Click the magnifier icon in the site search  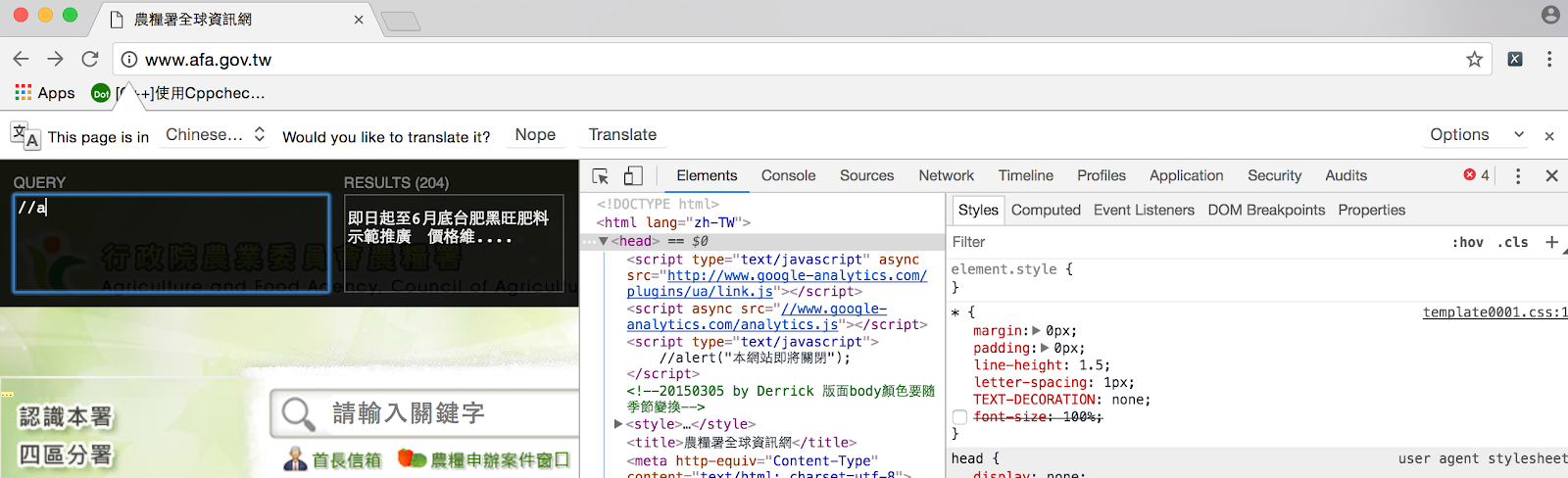[x=298, y=413]
